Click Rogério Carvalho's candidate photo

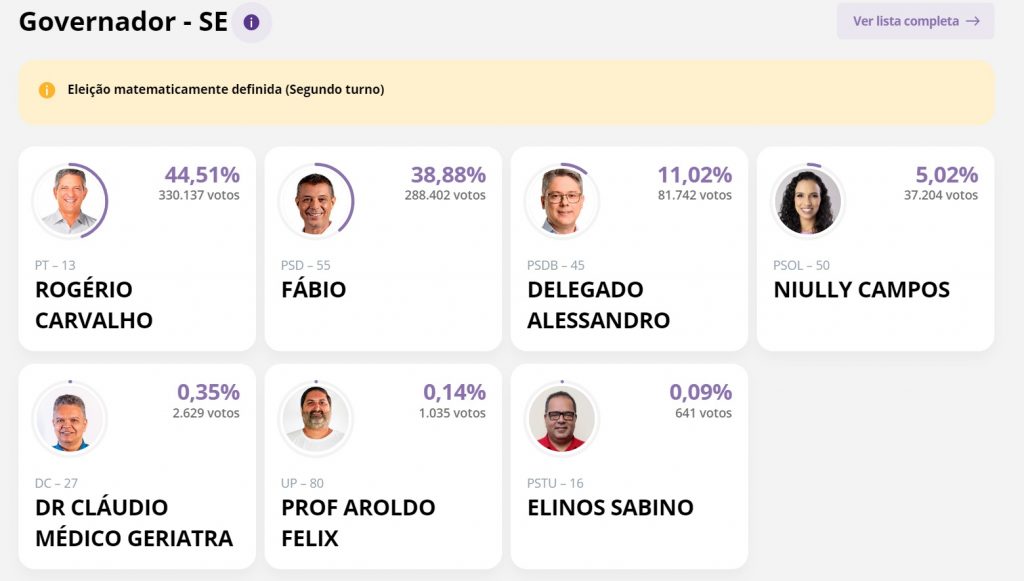[70, 201]
